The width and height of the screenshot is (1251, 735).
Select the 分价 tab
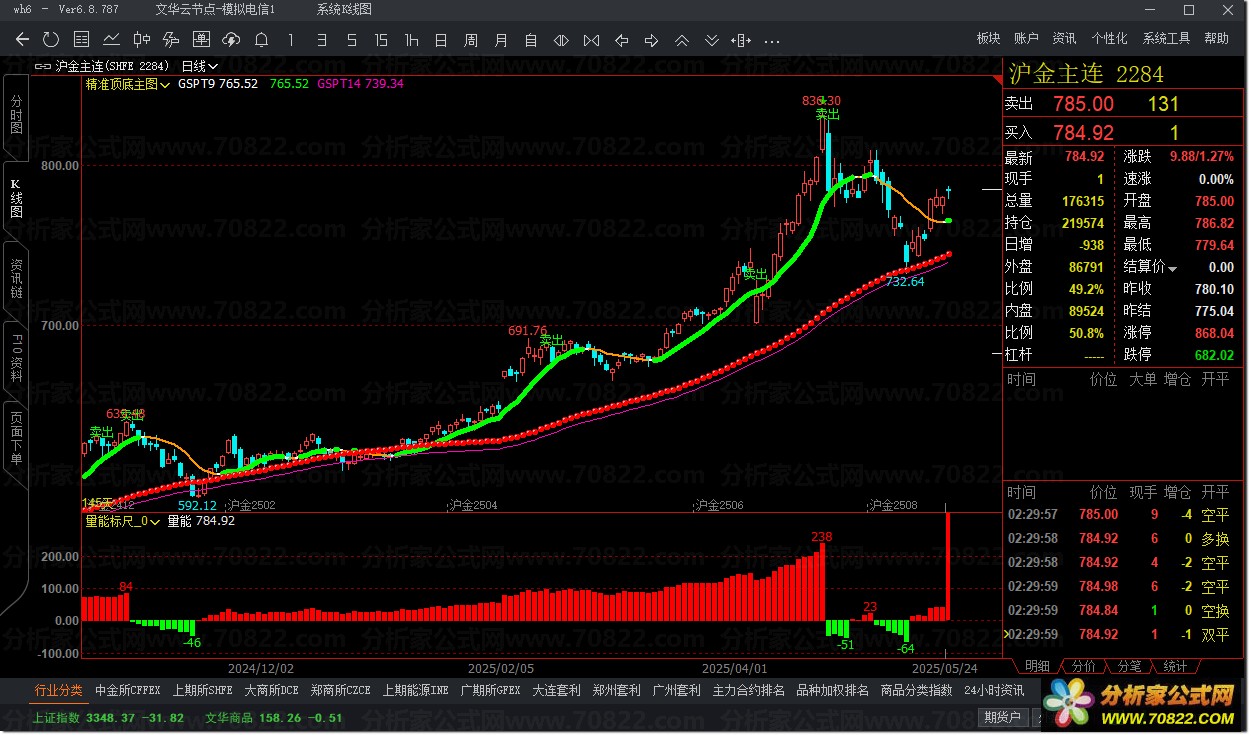pos(1083,666)
